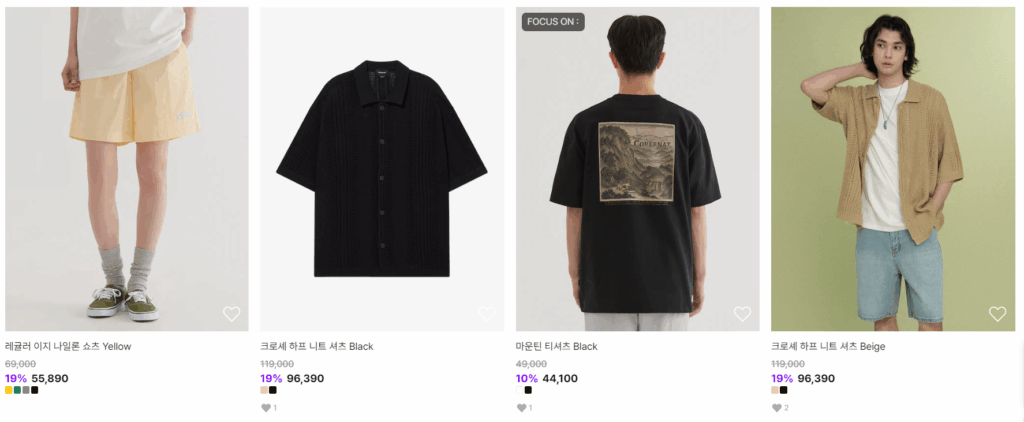The width and height of the screenshot is (1024, 422).
Task: Open 레귤러 이지 나일론 쇼츠 Yellow product link
Action: (68, 347)
